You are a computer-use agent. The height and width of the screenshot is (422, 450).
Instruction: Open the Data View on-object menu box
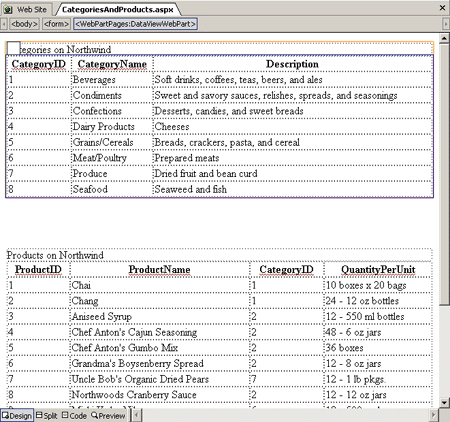click(14, 48)
